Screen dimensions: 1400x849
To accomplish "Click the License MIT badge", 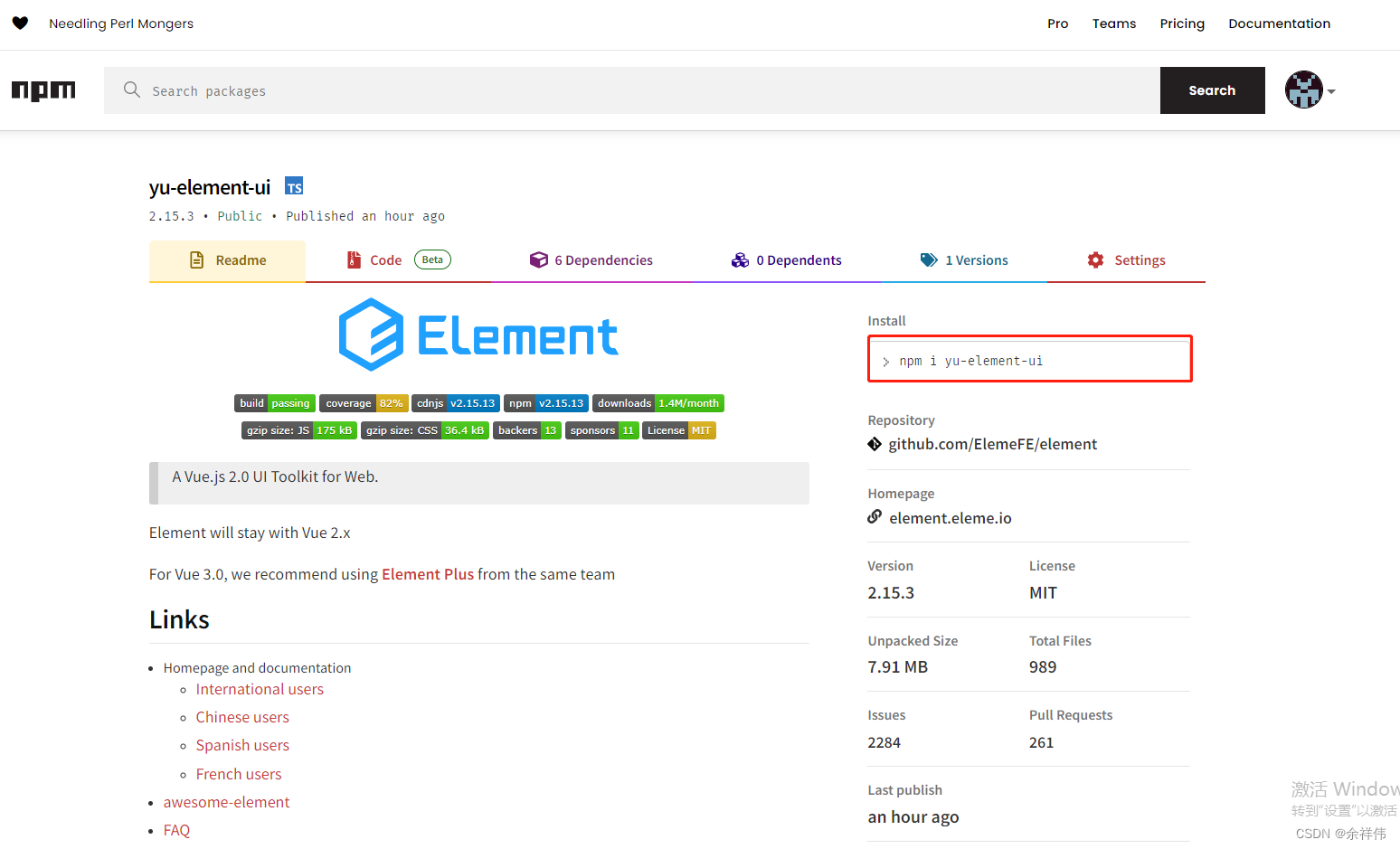I will (679, 430).
